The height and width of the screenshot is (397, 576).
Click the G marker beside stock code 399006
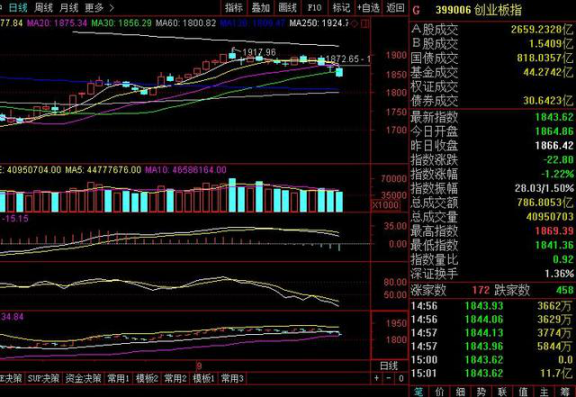[416, 10]
